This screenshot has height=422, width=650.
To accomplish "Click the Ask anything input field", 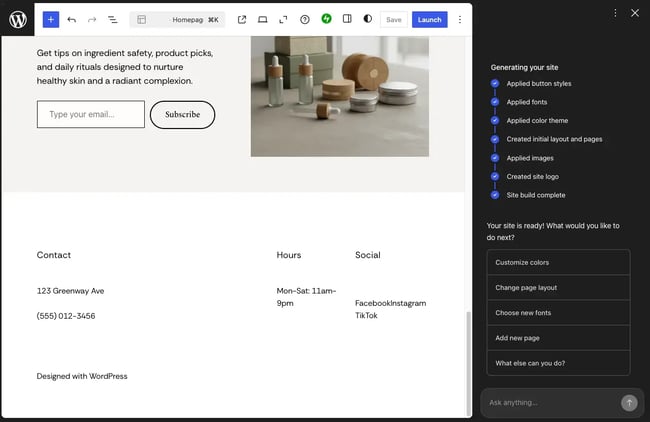I will pos(551,403).
